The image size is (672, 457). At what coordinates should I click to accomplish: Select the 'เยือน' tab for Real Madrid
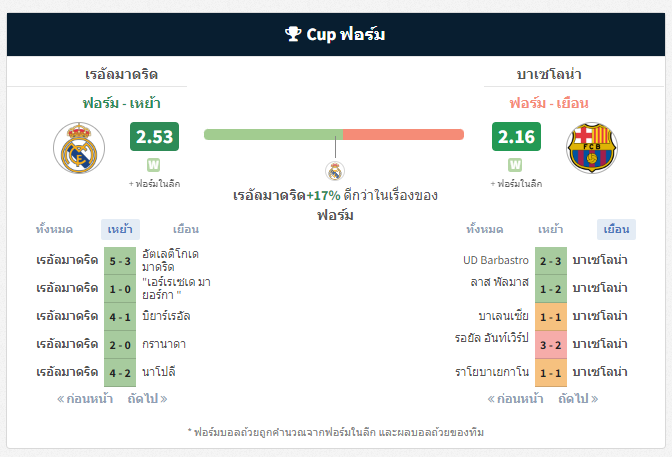pos(186,229)
